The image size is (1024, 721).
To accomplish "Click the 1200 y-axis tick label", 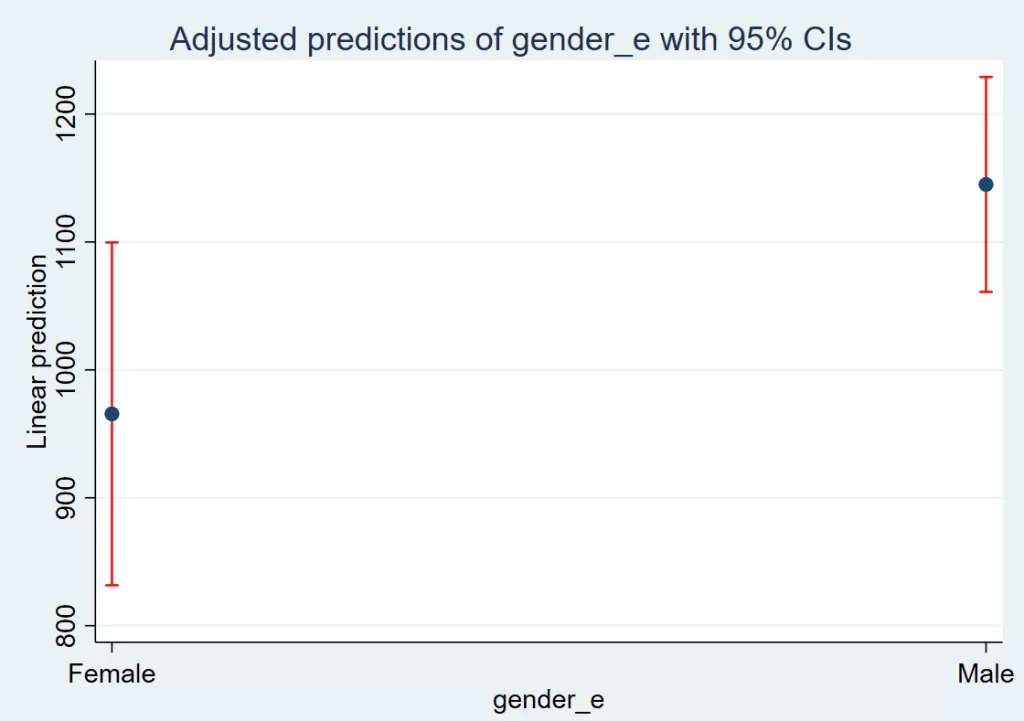I will point(77,114).
